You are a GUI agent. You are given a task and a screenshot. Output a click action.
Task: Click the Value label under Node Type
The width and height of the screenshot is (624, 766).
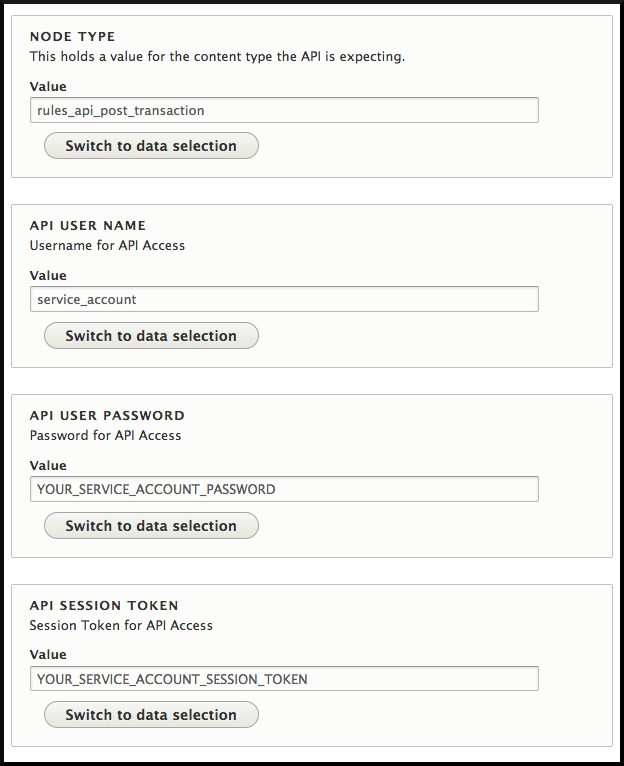(48, 86)
